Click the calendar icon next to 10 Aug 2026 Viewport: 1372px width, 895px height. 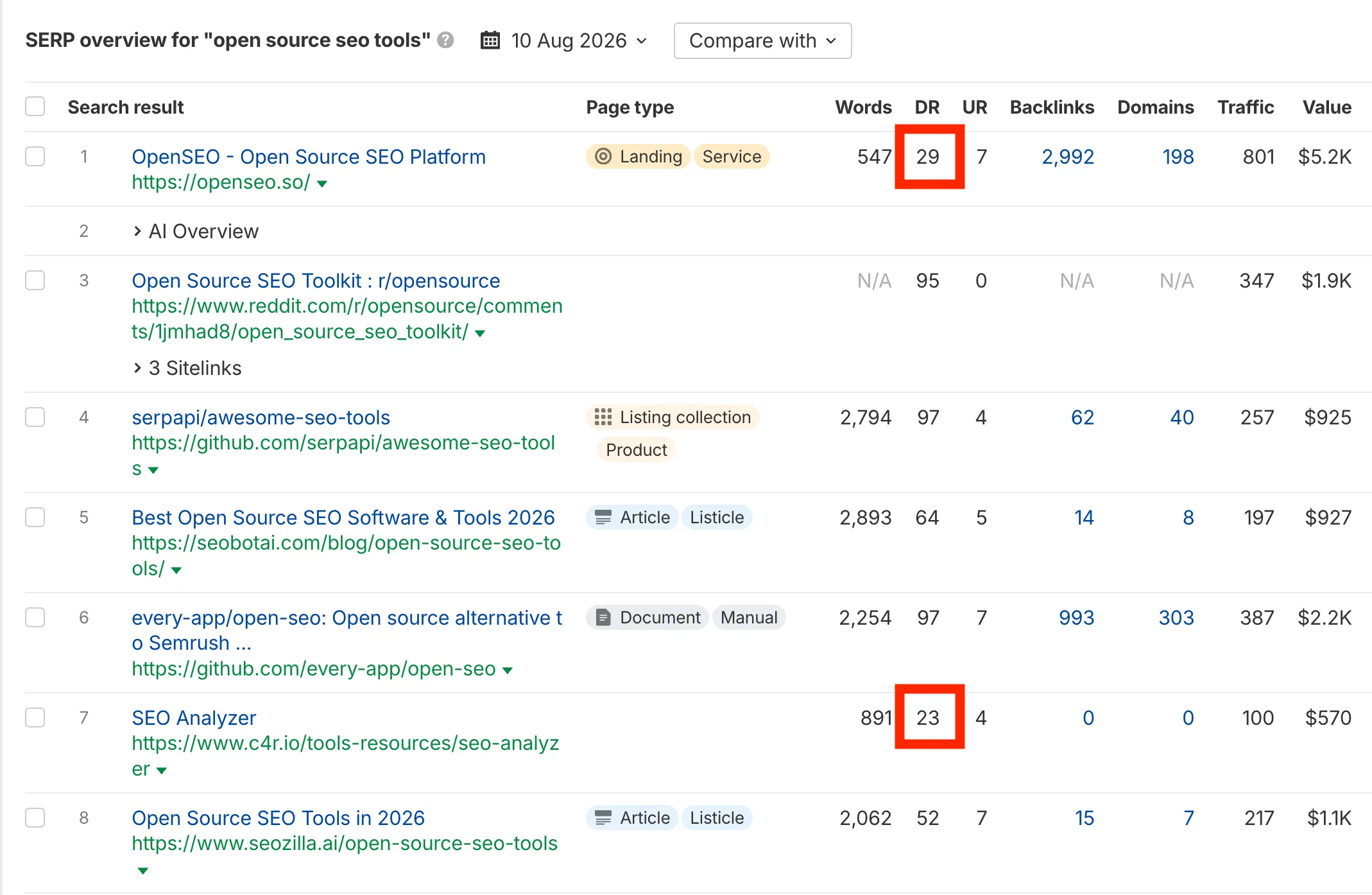490,40
